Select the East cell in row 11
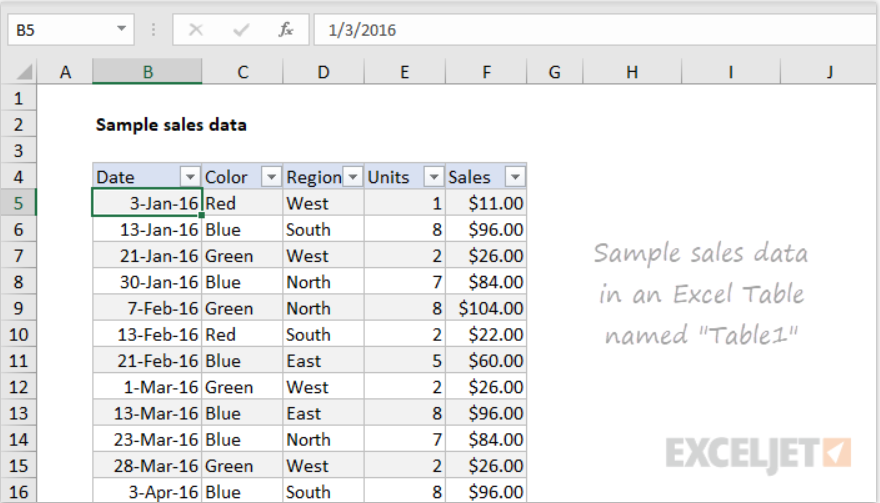The height and width of the screenshot is (503, 880). [x=323, y=360]
